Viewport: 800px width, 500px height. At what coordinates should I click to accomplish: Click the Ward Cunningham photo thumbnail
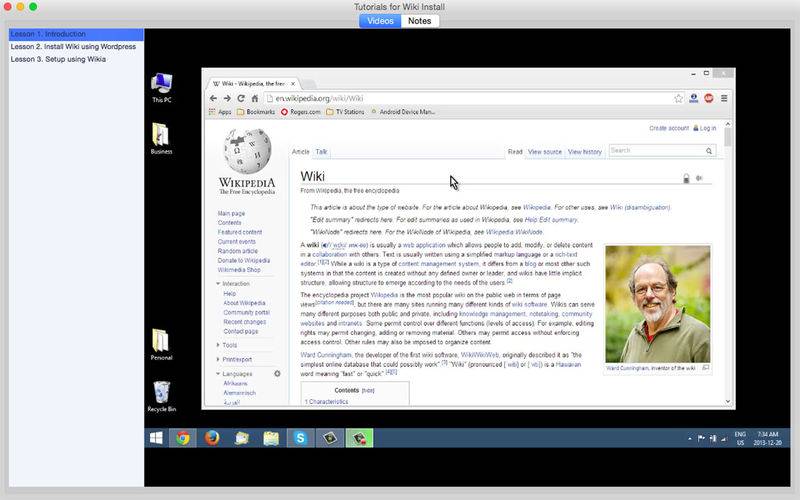(x=657, y=304)
